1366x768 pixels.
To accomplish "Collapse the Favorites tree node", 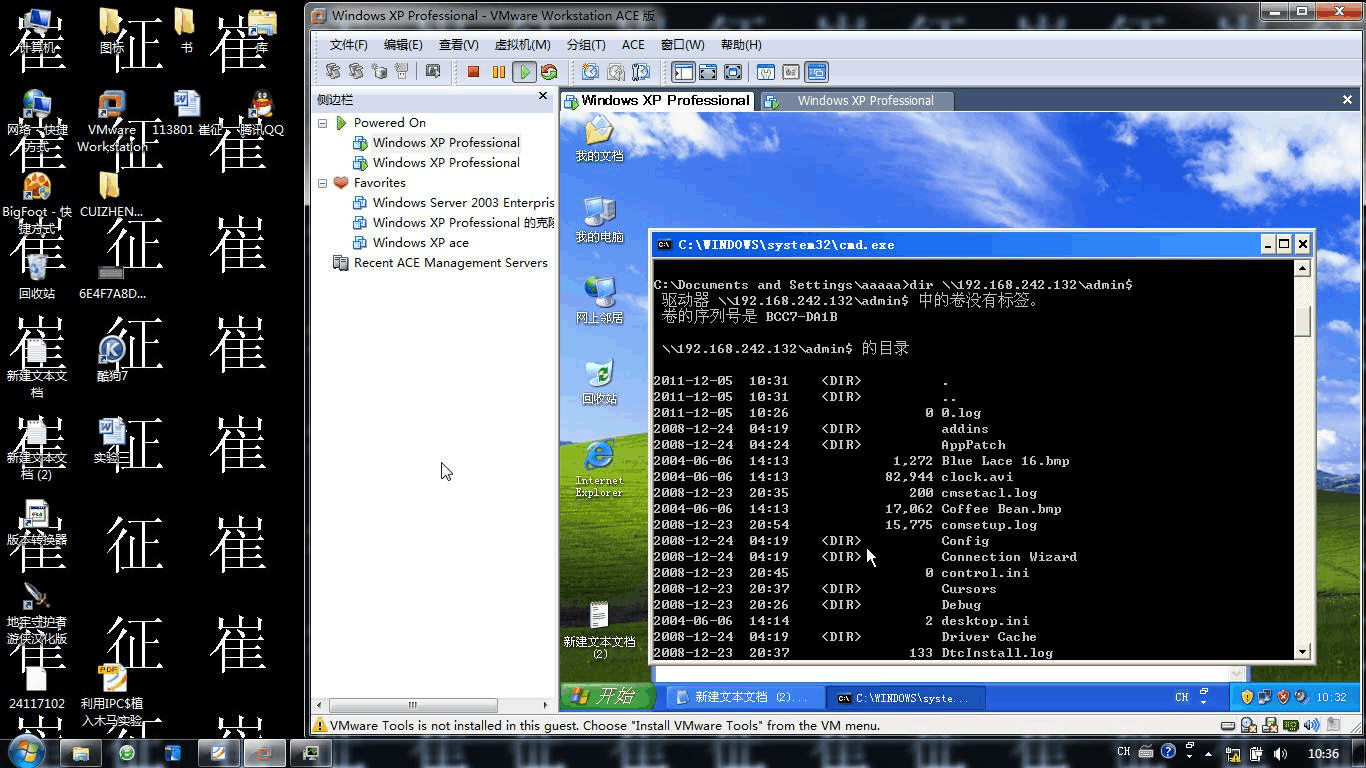I will tap(323, 183).
